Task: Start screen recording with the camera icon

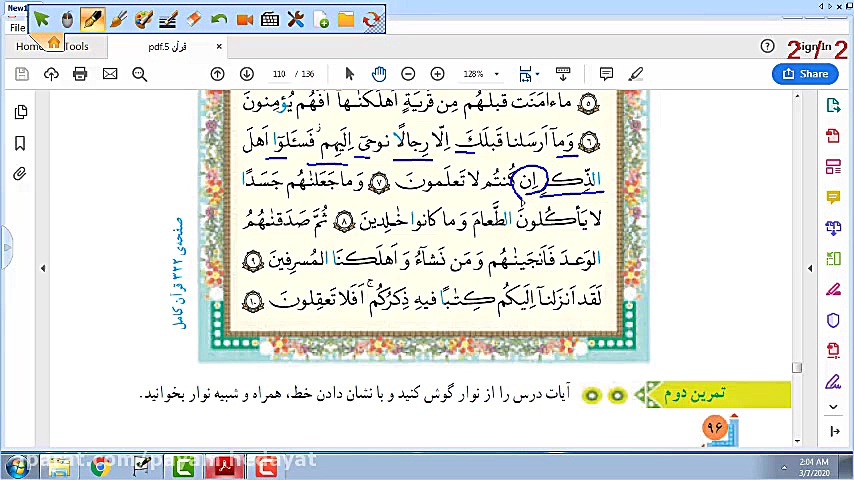Action: [245, 20]
